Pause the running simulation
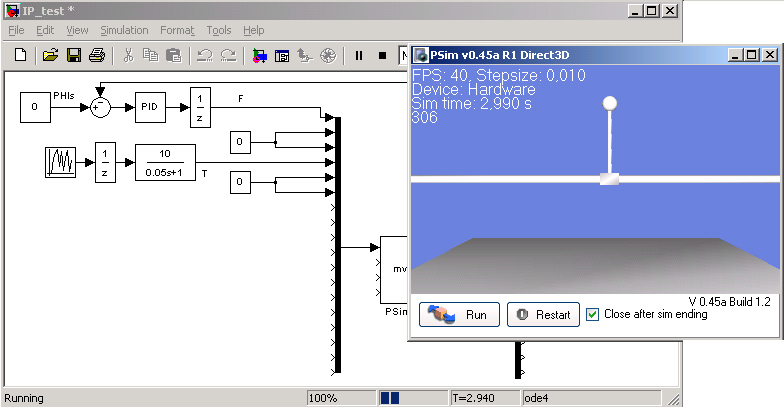784x407 pixels. (359, 56)
